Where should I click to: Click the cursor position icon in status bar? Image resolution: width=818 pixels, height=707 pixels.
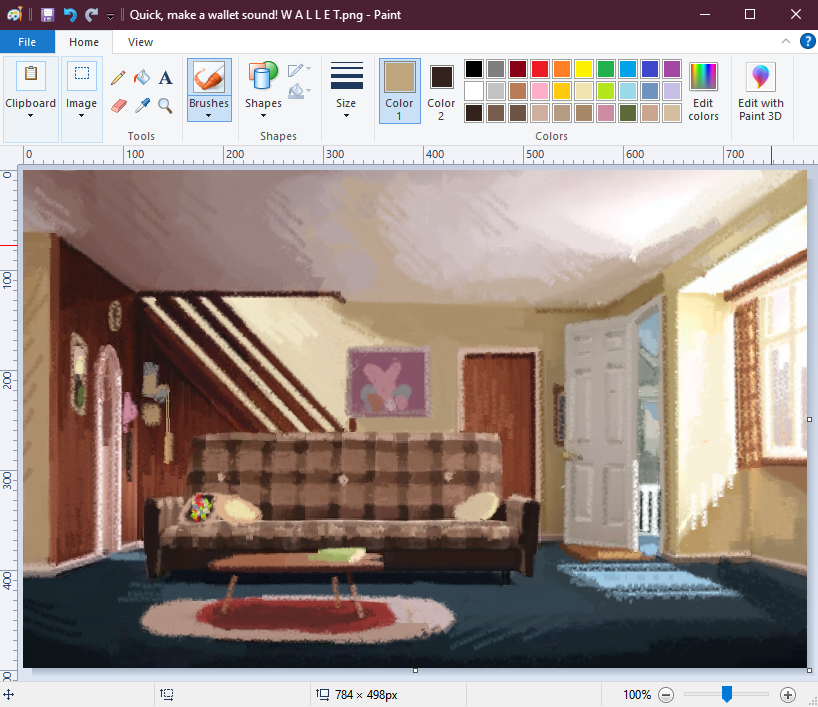[x=8, y=694]
